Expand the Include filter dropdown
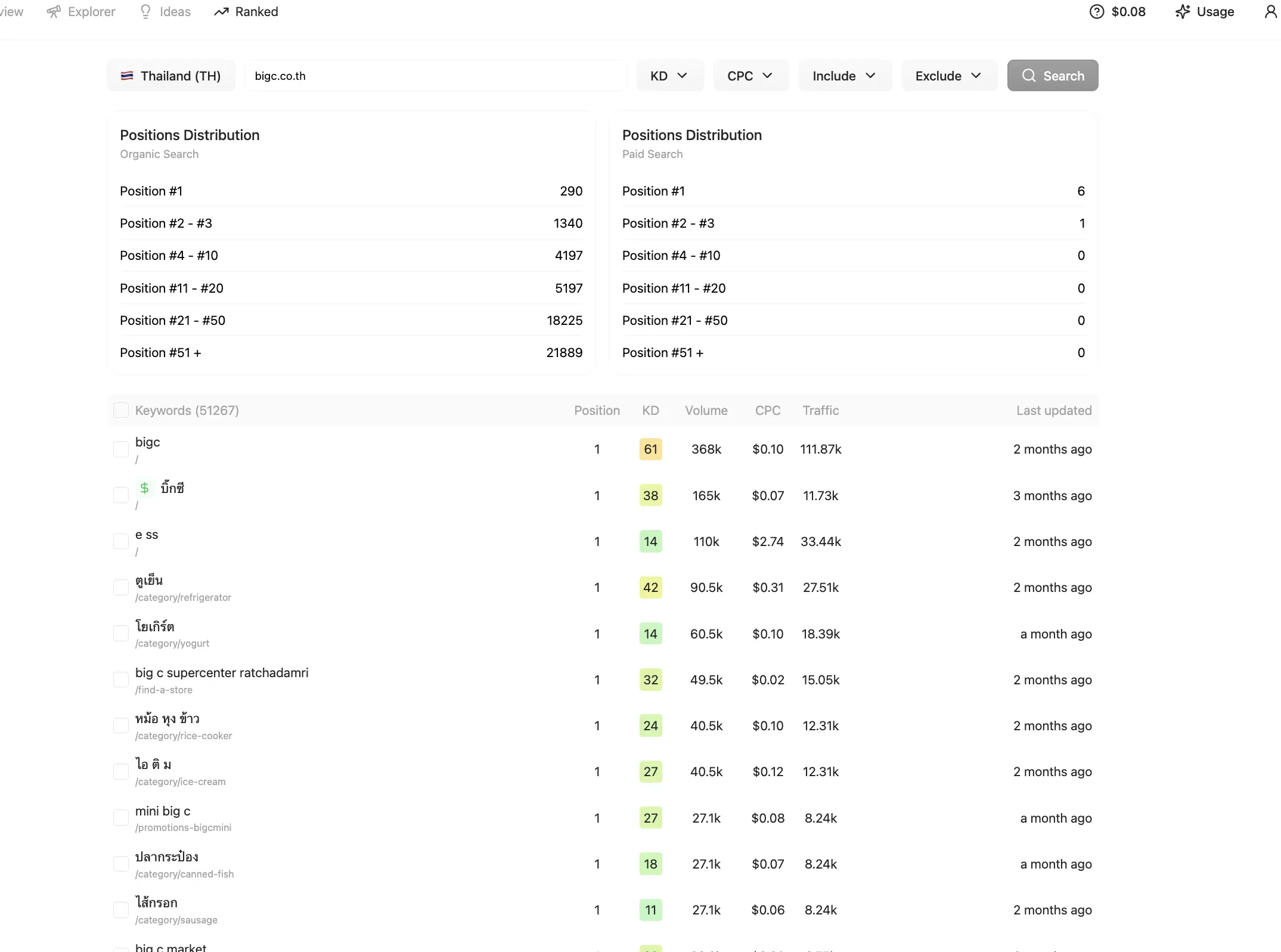The image size is (1281, 952). (845, 76)
